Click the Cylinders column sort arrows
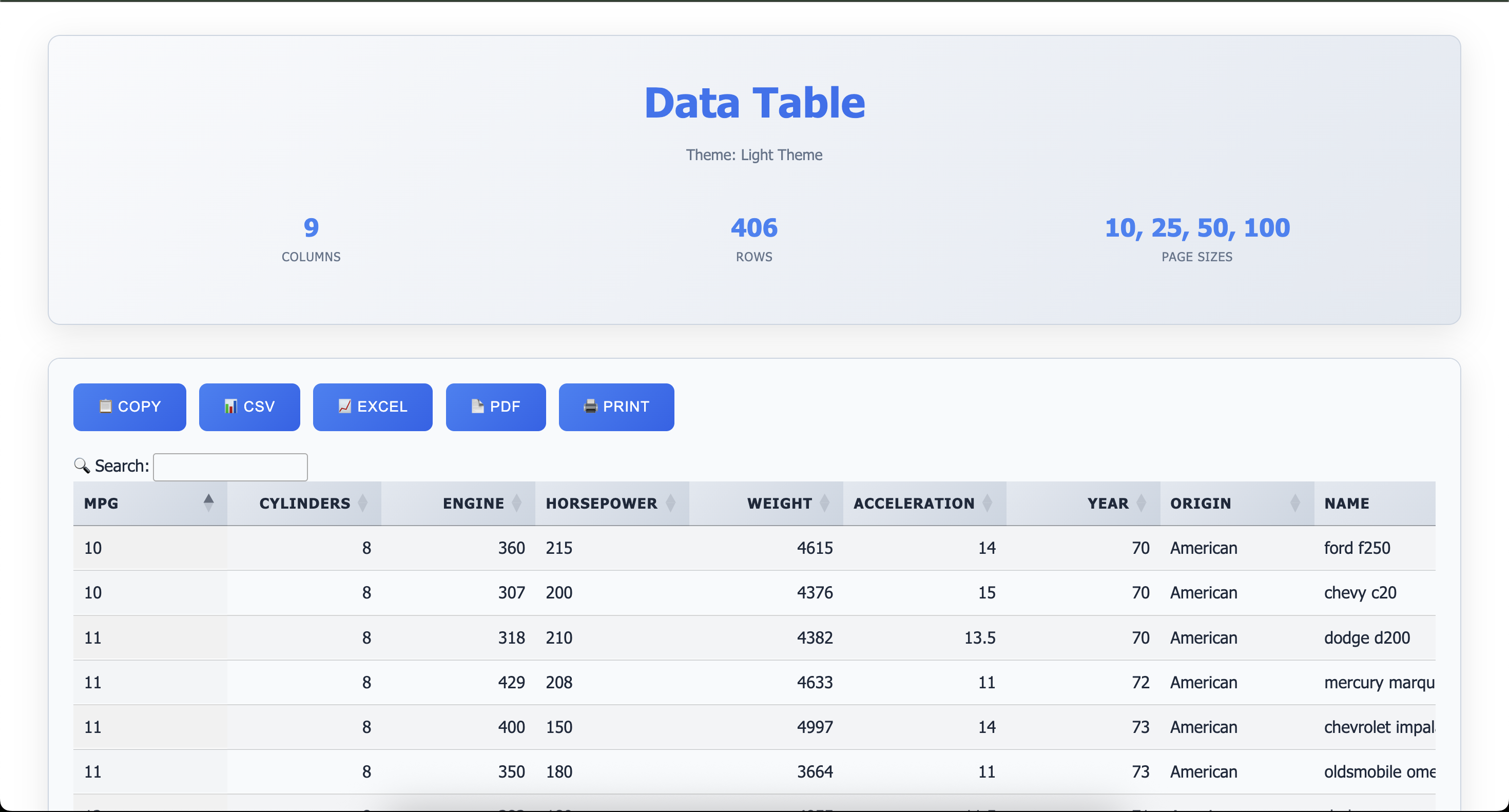This screenshot has width=1509, height=812. click(x=362, y=502)
